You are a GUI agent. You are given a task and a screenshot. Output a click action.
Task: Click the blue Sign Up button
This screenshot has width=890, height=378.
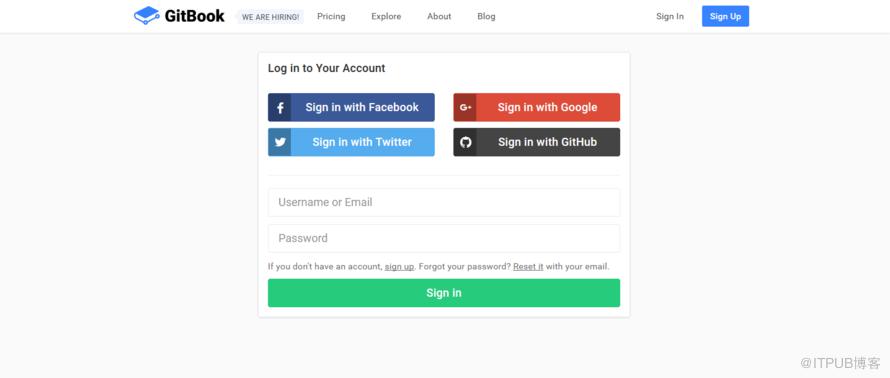pos(725,16)
